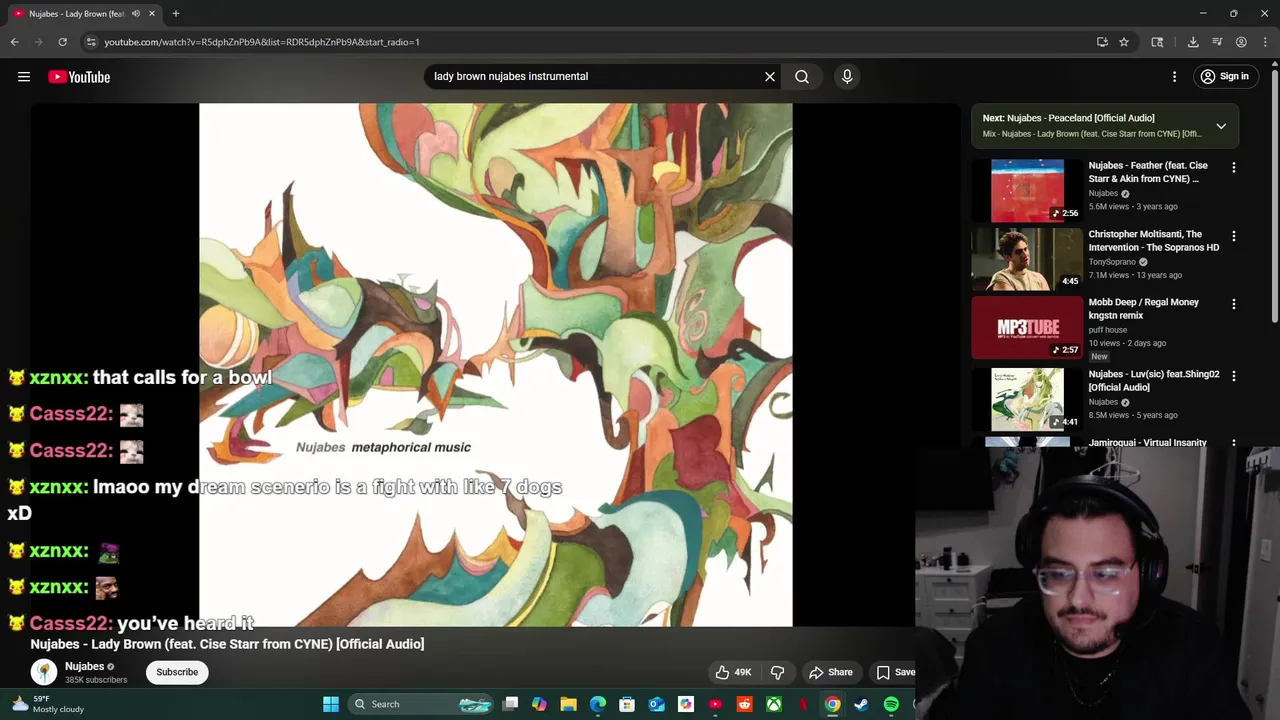Click the magnifier search button
Viewport: 1280px width, 720px height.
coord(802,76)
